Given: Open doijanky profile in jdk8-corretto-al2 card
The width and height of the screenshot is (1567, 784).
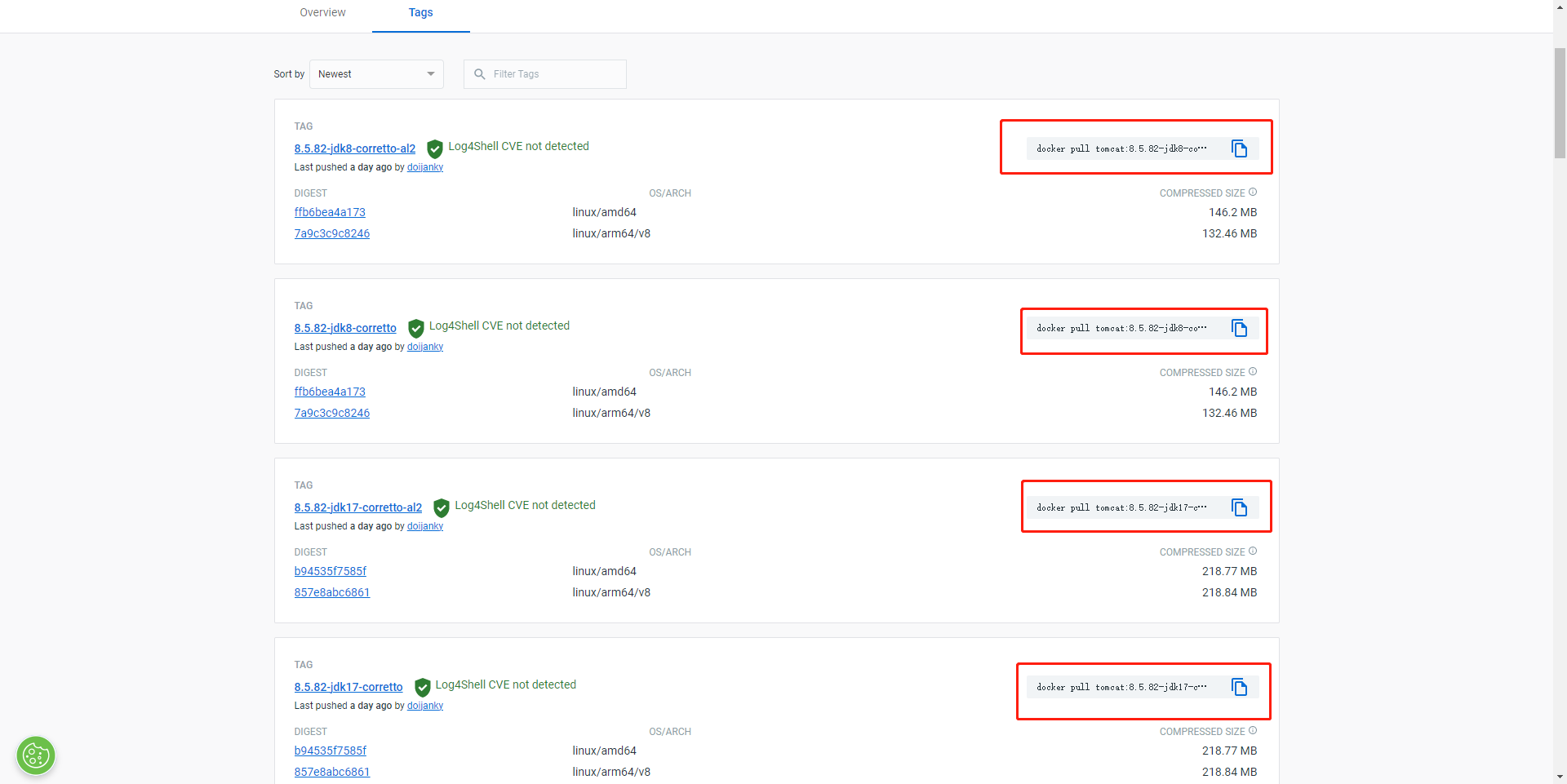Looking at the screenshot, I should point(425,167).
